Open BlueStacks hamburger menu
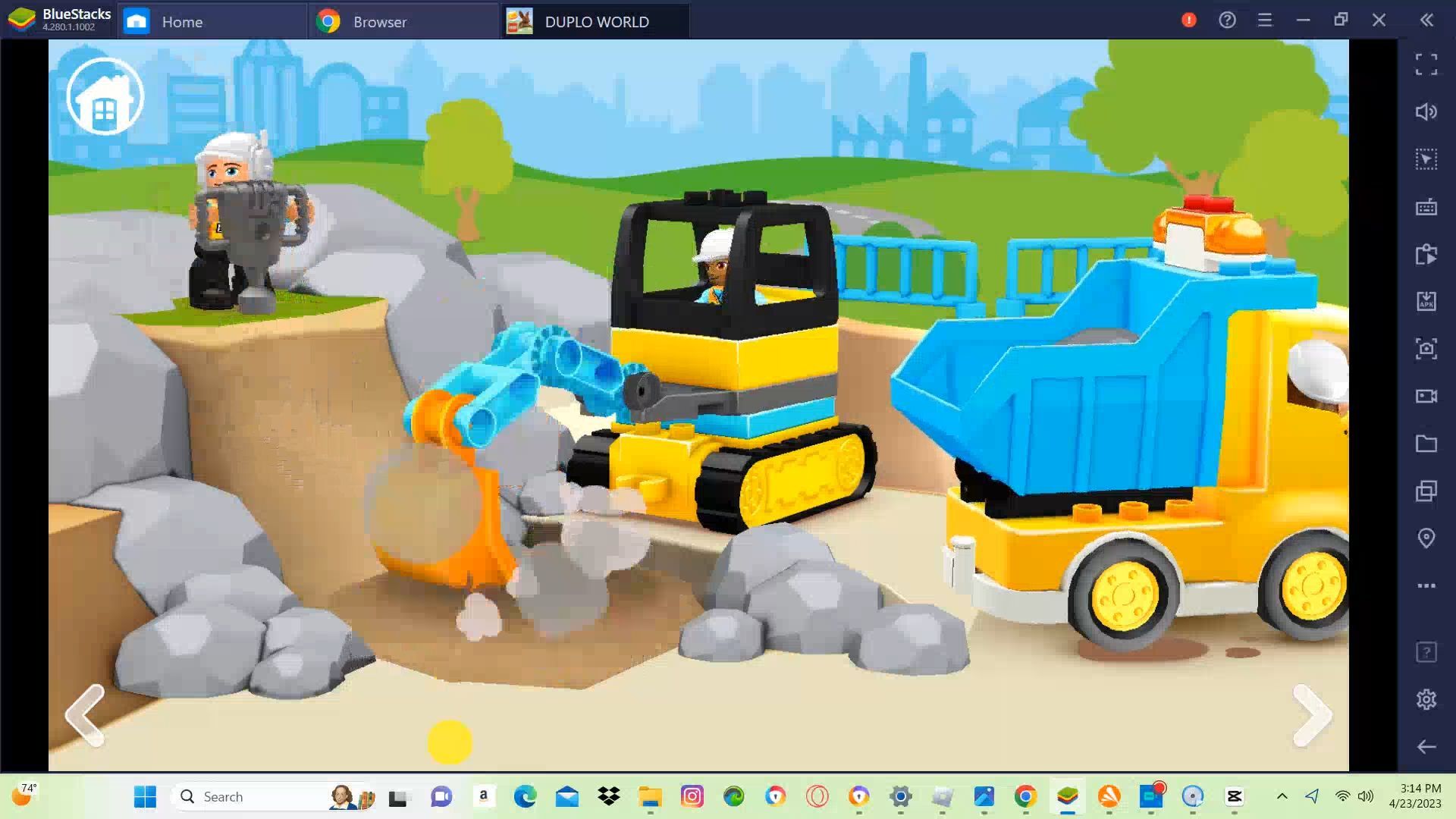This screenshot has width=1456, height=819. point(1264,20)
